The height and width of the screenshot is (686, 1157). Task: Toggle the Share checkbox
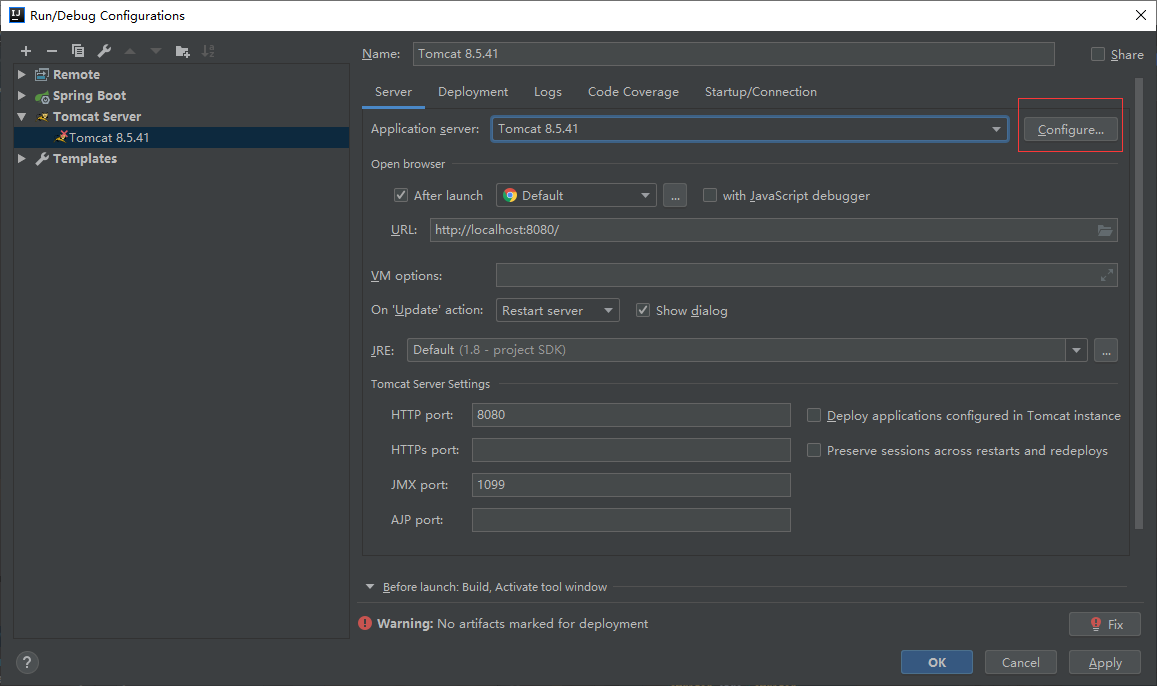click(x=1098, y=54)
